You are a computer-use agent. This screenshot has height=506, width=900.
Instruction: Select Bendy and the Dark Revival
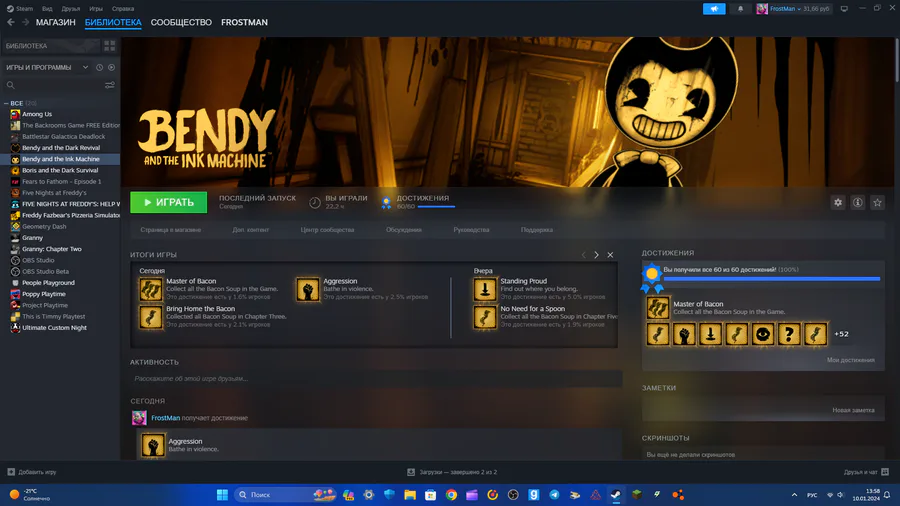pos(60,147)
